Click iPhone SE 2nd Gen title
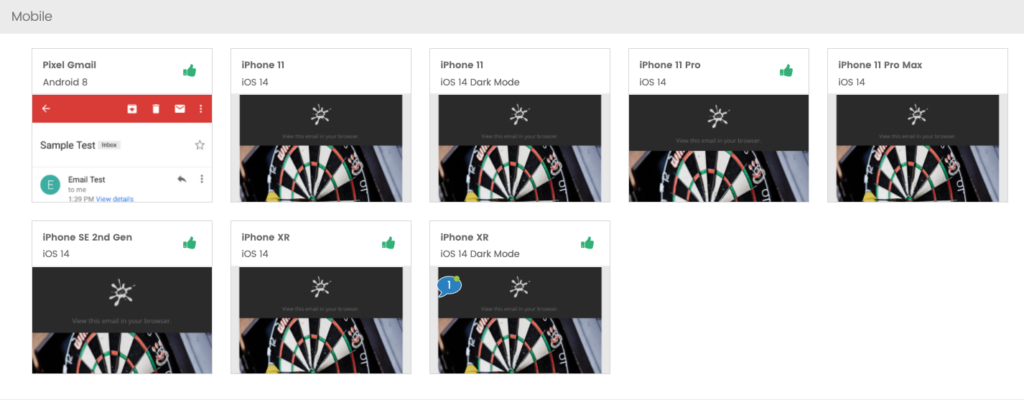Image resolution: width=1024 pixels, height=400 pixels. (88, 237)
